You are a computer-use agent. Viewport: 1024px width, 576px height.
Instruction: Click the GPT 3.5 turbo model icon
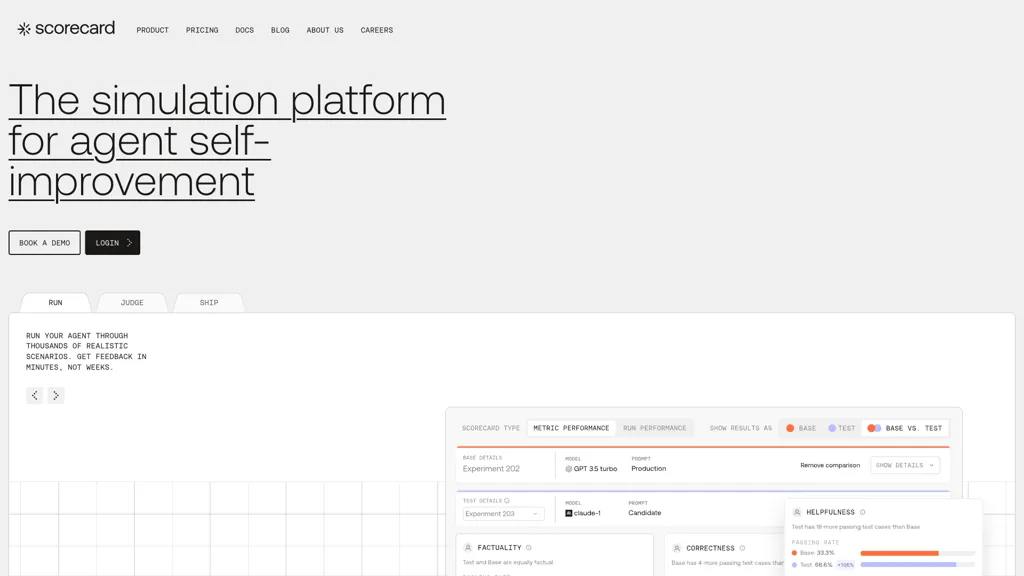click(569, 469)
